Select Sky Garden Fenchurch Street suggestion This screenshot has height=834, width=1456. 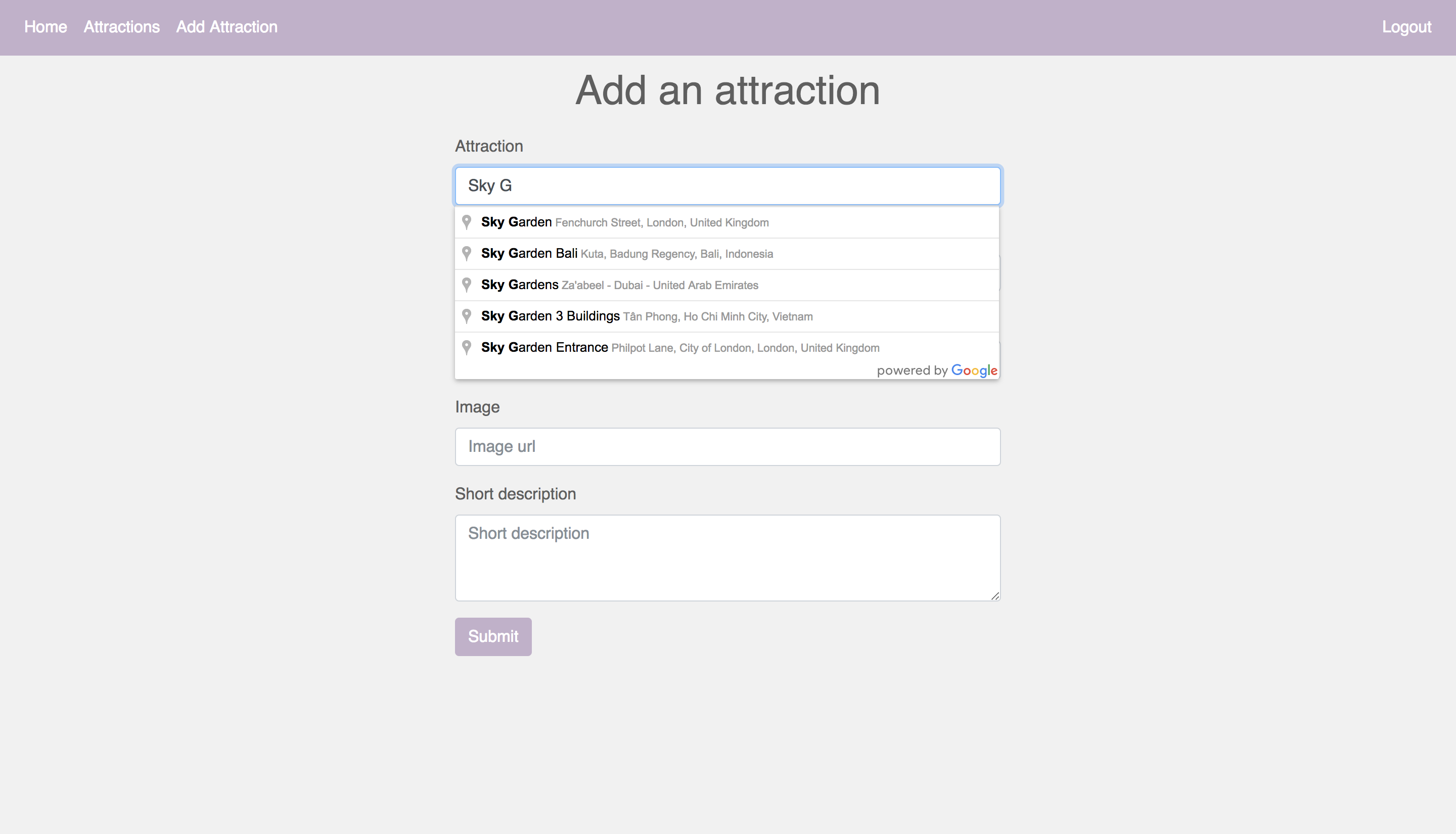[x=624, y=222]
